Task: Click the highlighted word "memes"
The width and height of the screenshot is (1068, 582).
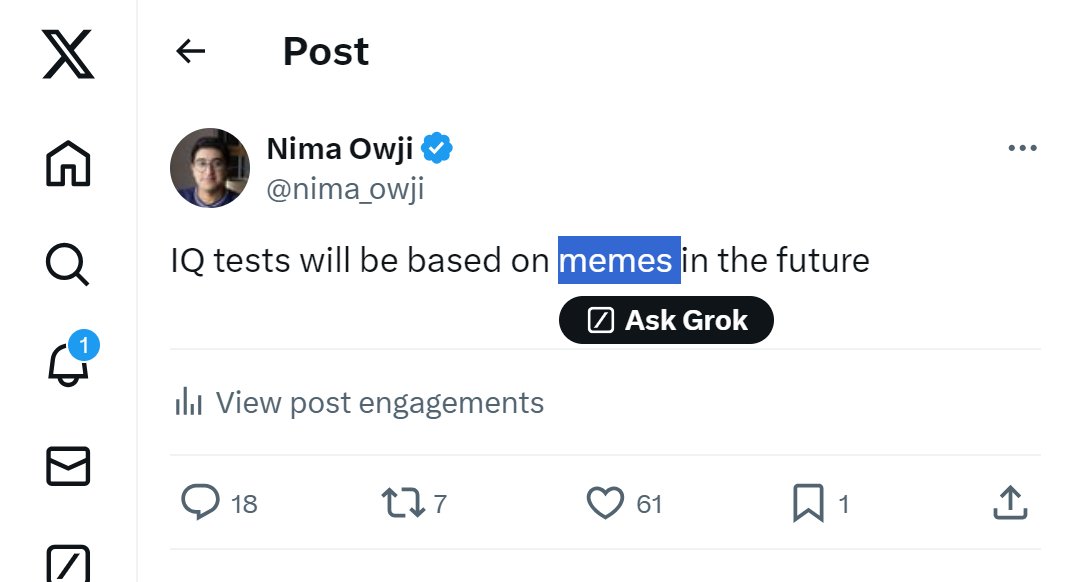Action: click(x=616, y=261)
